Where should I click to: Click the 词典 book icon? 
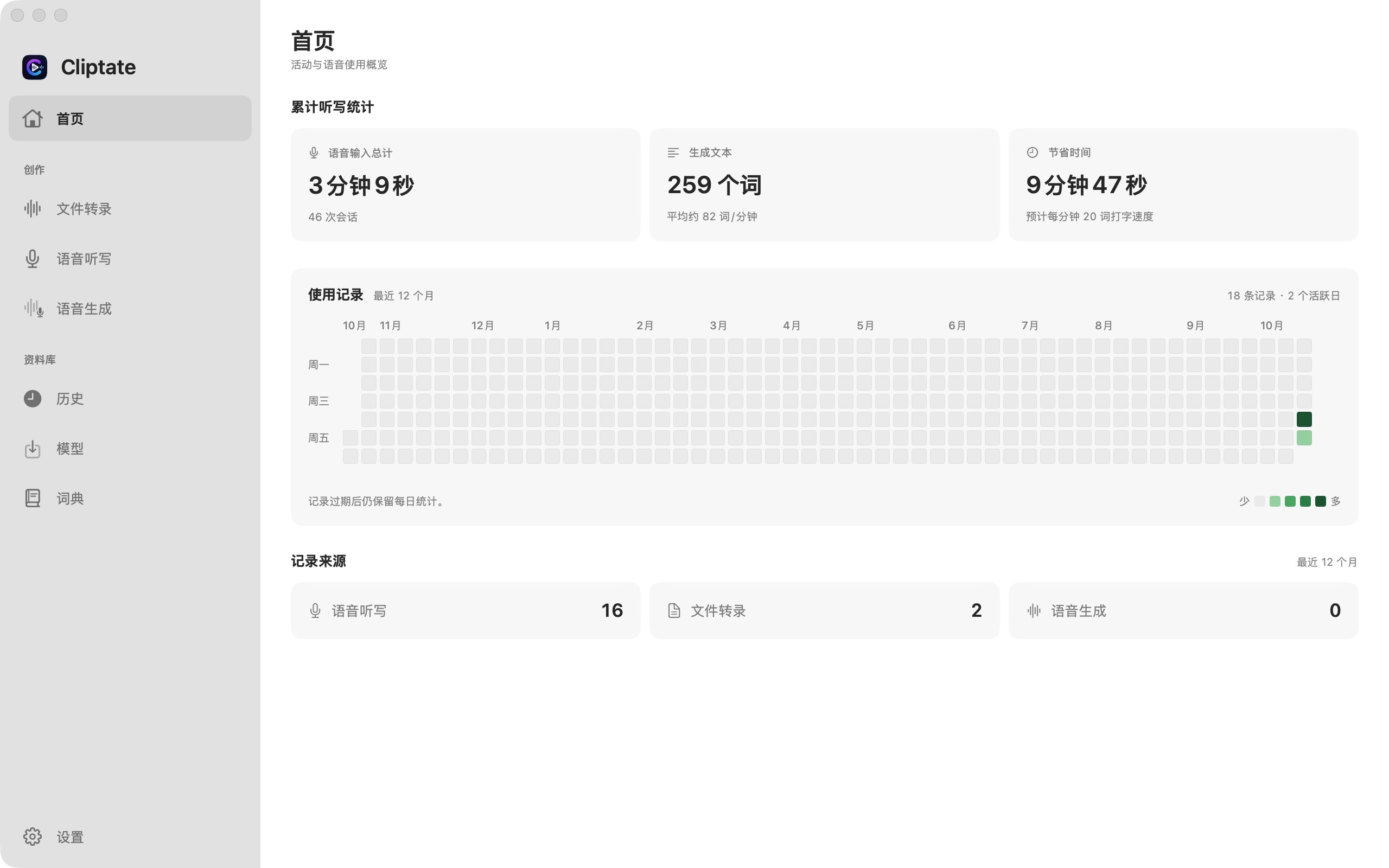[x=32, y=499]
